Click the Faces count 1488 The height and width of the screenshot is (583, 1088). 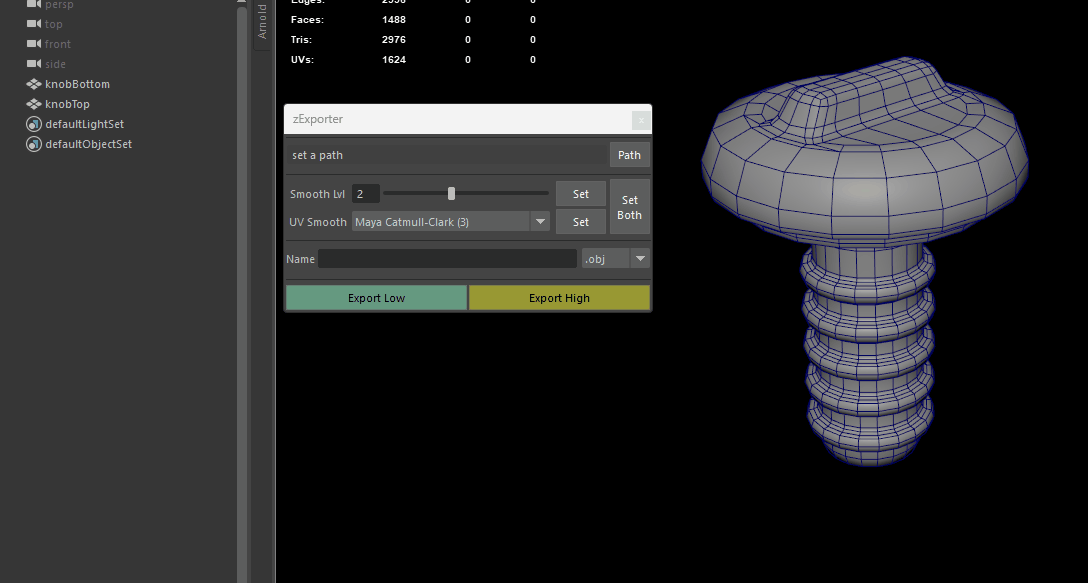pyautogui.click(x=393, y=19)
